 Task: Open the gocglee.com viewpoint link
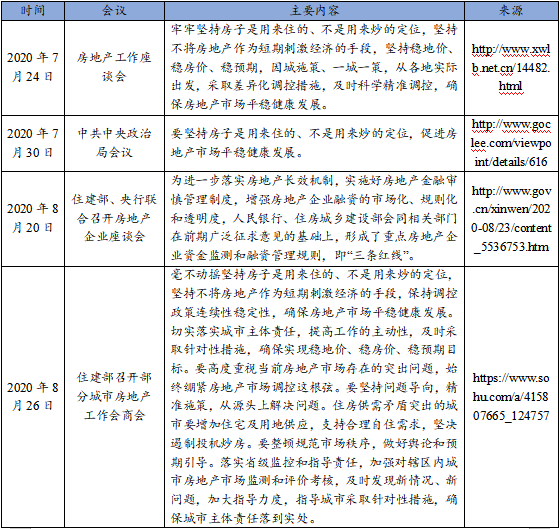[511, 143]
